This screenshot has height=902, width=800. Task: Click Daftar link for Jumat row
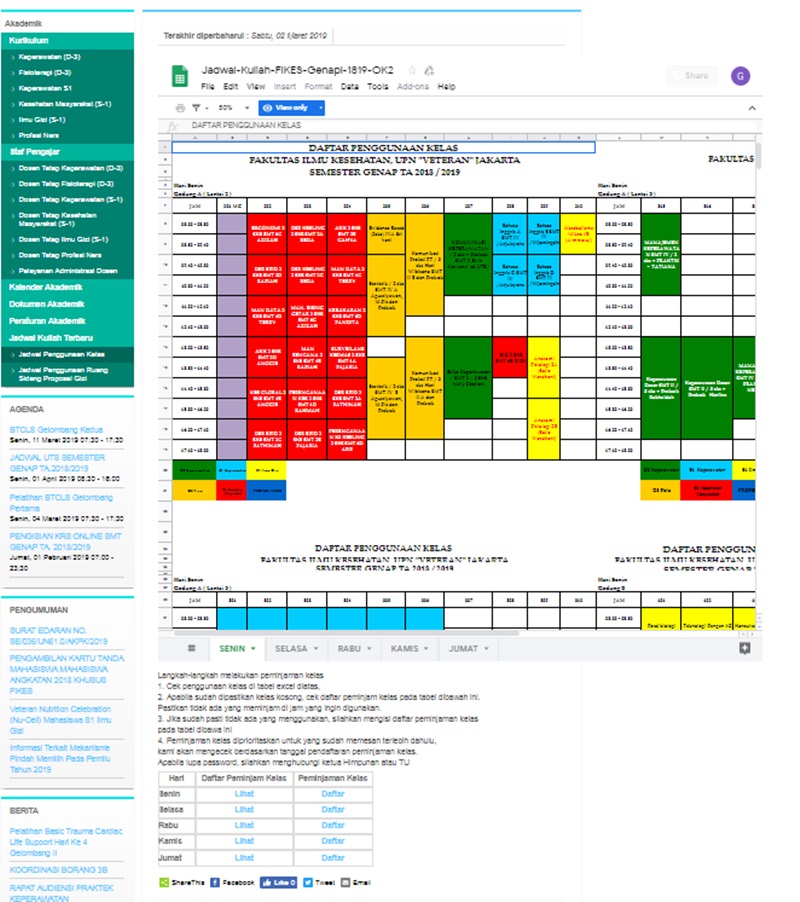point(333,857)
